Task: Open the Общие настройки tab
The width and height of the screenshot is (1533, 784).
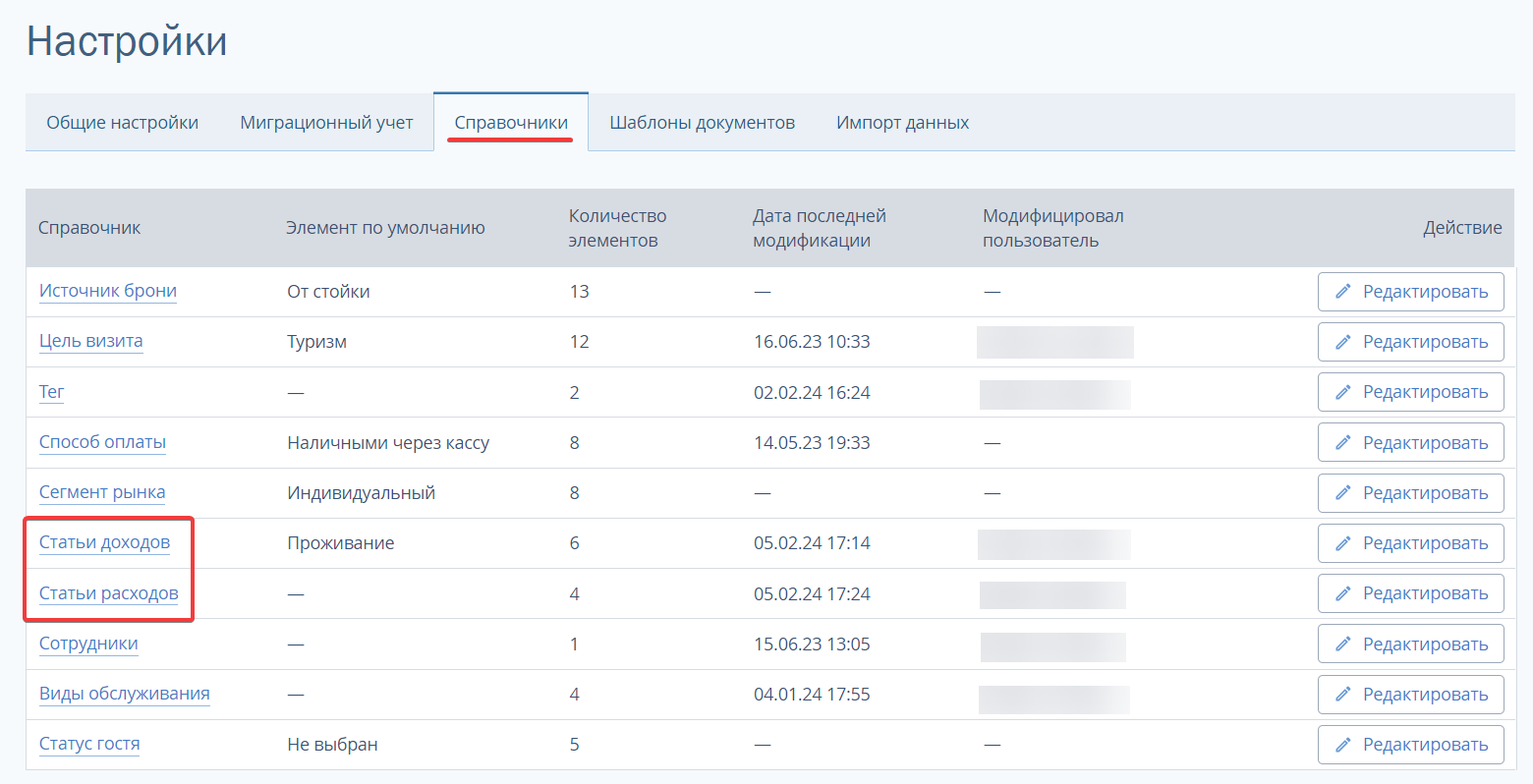Action: (x=123, y=123)
